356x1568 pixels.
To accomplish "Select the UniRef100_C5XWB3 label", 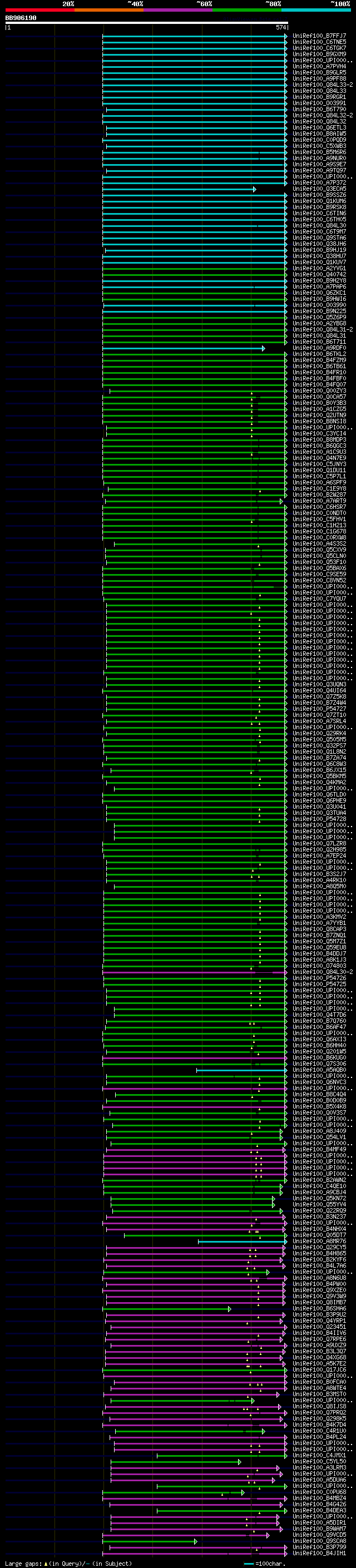I will (319, 146).
